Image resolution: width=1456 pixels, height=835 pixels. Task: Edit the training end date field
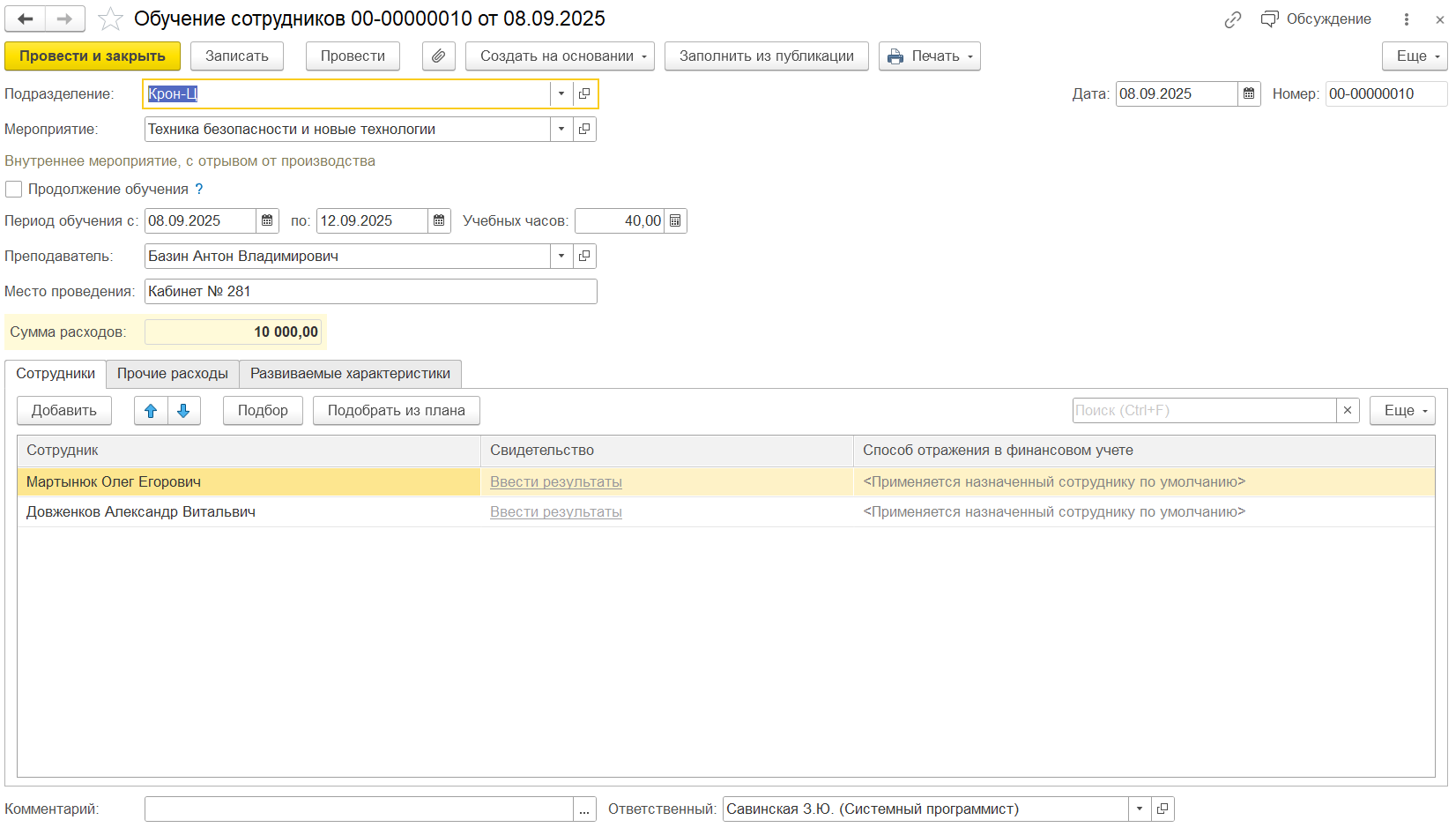tap(373, 221)
